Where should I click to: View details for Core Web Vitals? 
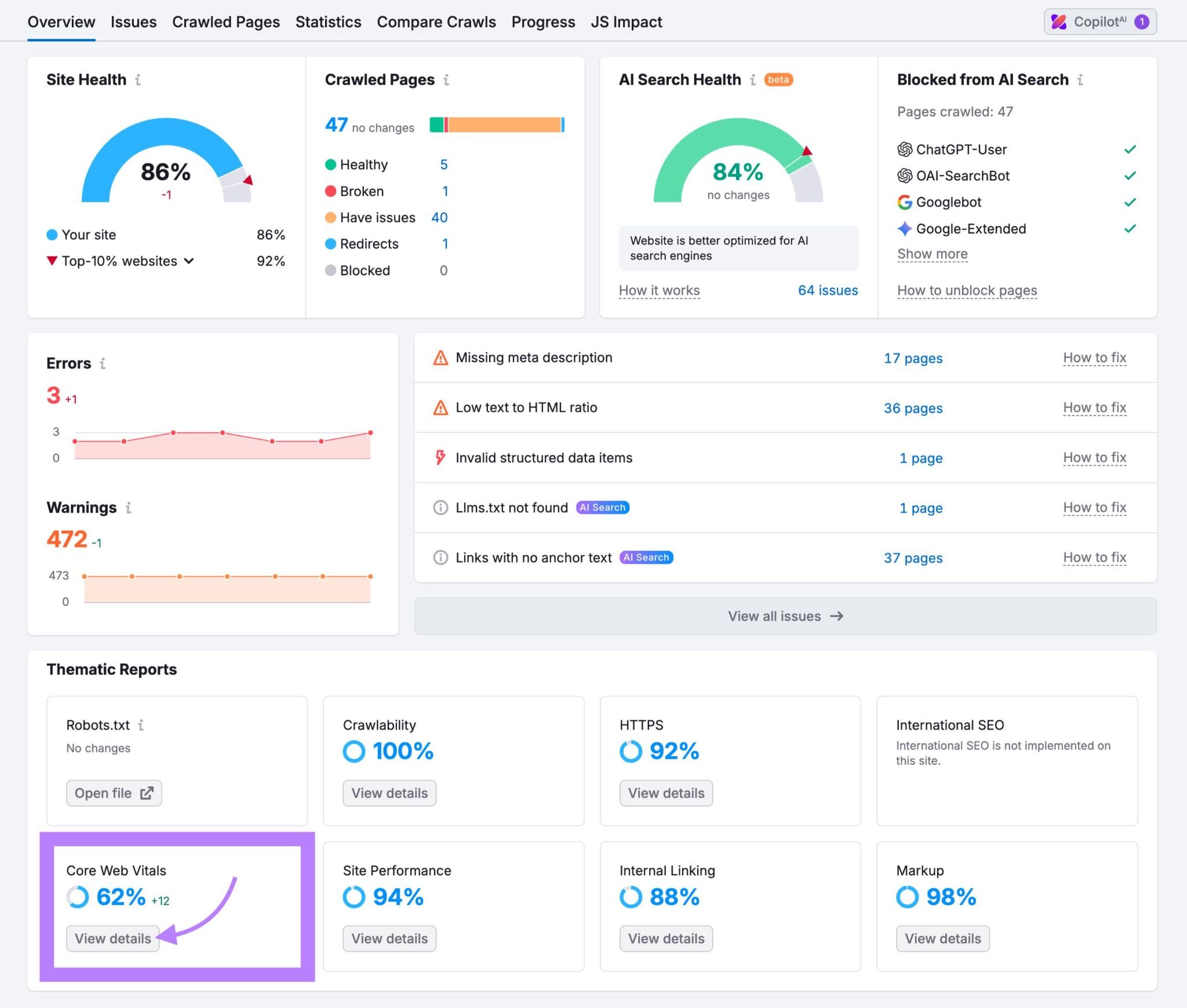[x=112, y=938]
